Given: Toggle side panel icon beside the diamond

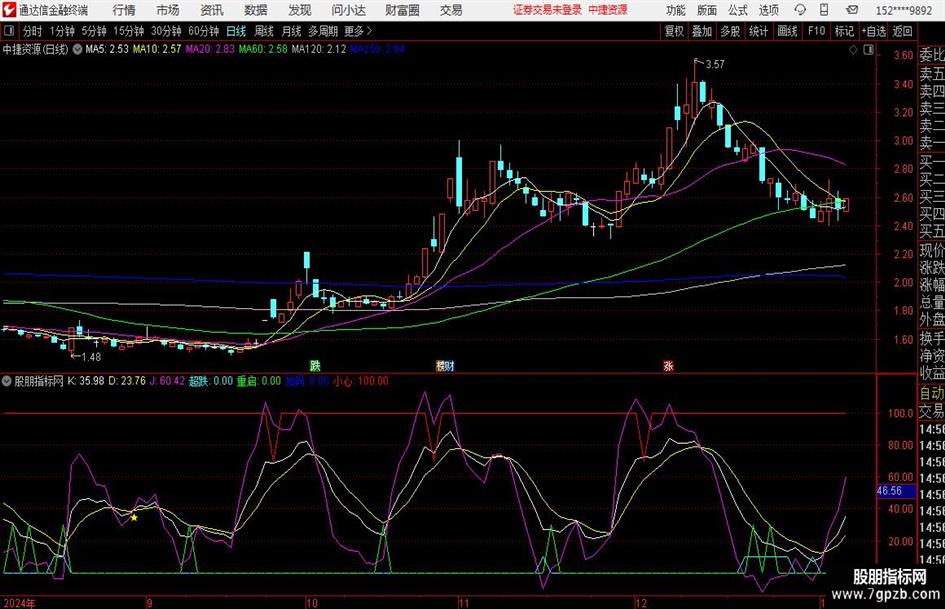Looking at the screenshot, I should 868,50.
